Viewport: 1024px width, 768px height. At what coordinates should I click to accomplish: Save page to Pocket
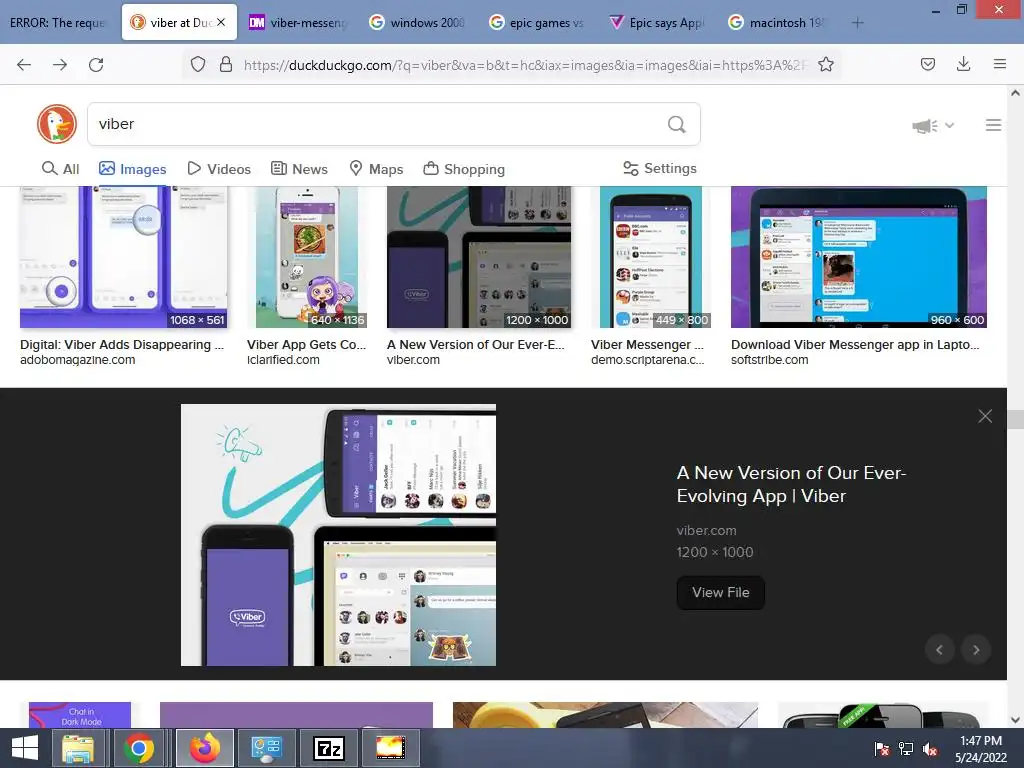click(x=927, y=64)
